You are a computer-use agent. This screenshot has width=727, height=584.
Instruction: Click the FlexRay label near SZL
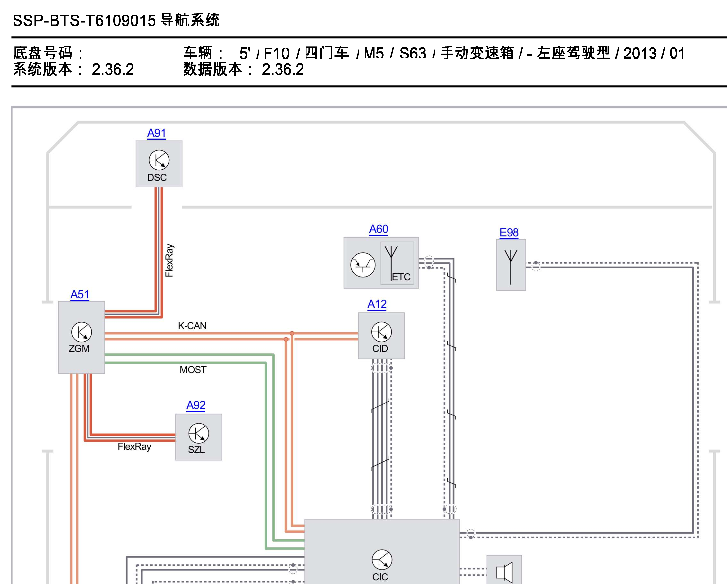[x=134, y=447]
